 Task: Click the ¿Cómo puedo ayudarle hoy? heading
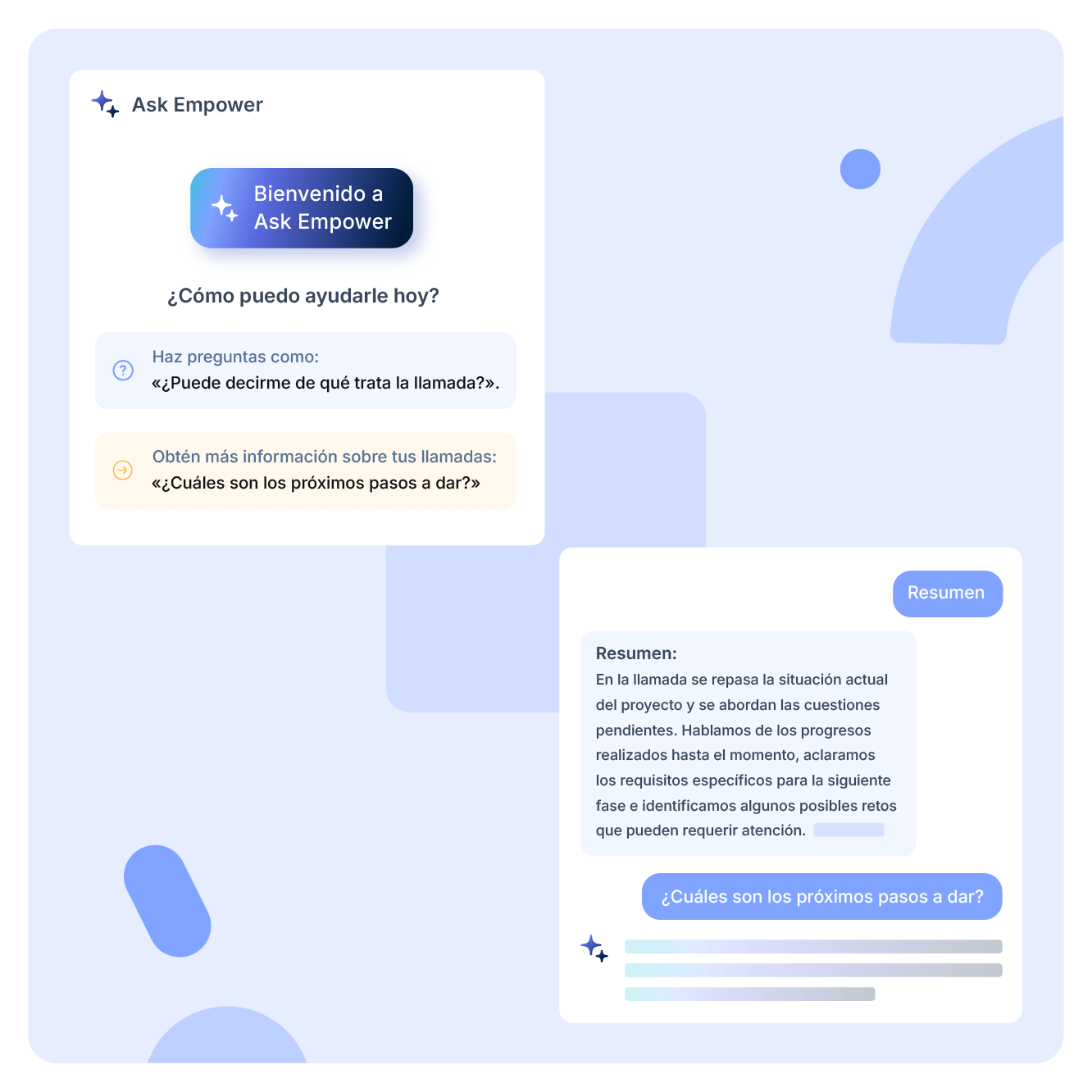coord(303,296)
